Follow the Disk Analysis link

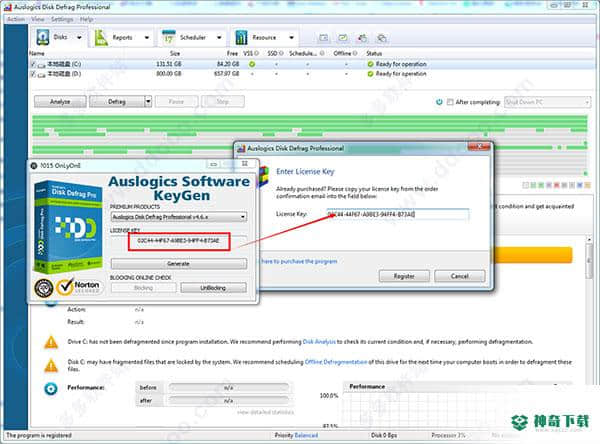[x=319, y=341]
